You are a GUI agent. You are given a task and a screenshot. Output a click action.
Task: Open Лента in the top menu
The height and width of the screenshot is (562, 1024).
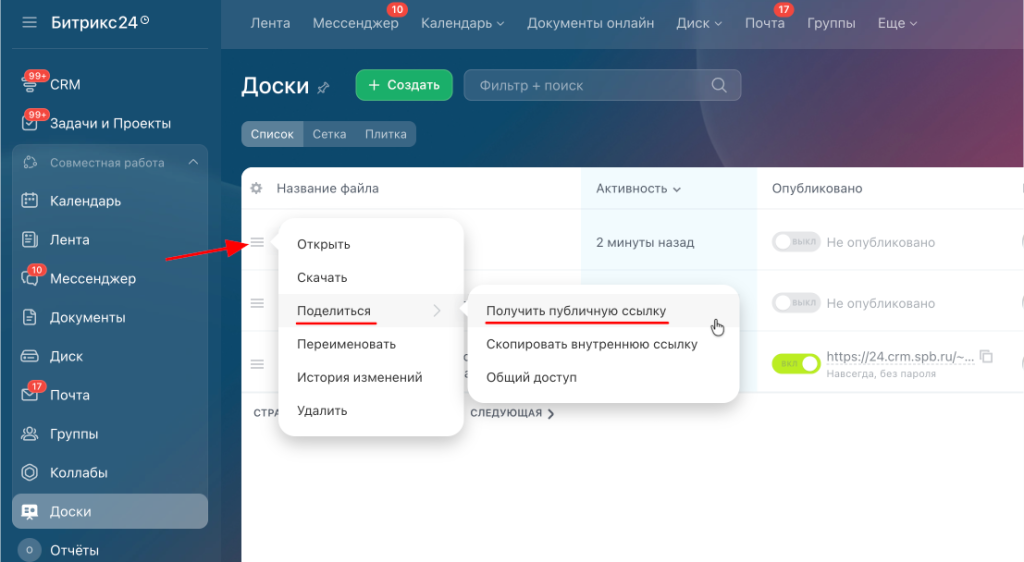[270, 23]
